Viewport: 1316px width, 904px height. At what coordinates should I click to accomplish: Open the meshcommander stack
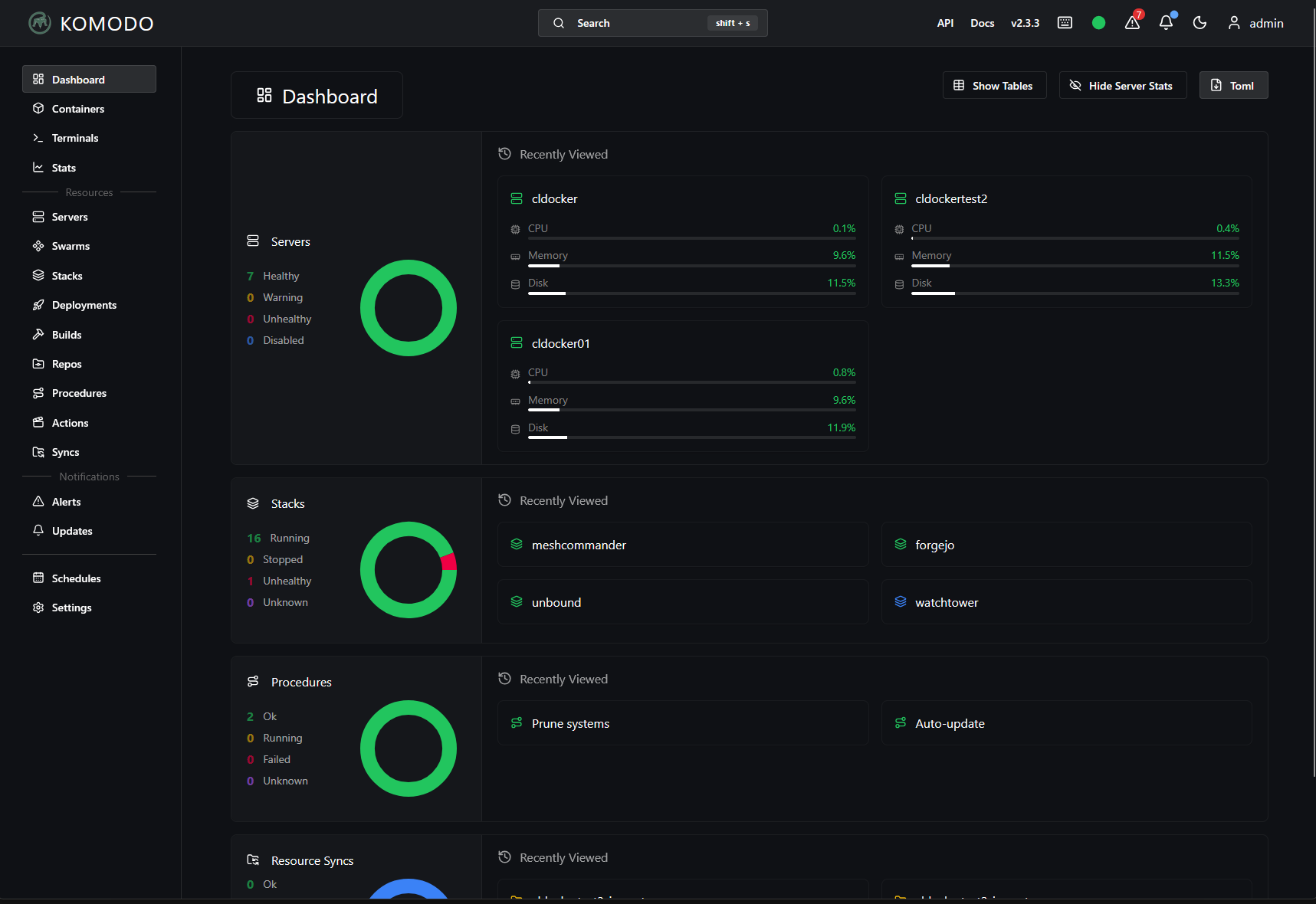point(683,545)
